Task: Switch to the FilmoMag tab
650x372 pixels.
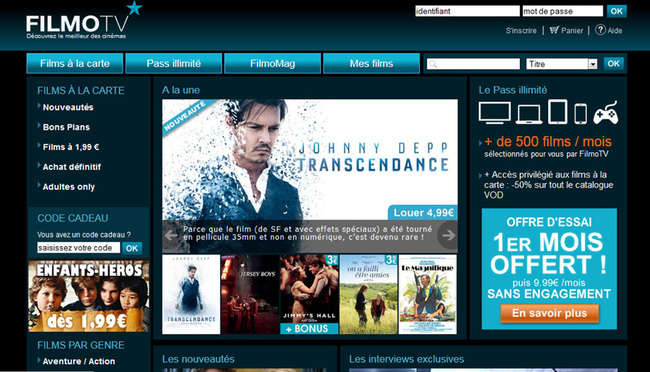Action: click(272, 63)
